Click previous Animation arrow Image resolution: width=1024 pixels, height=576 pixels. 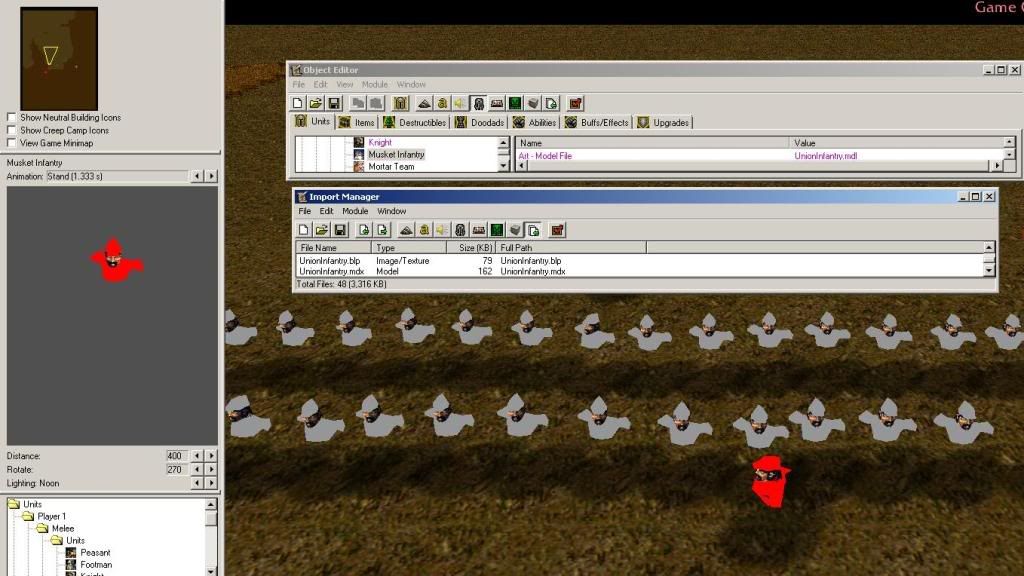click(x=197, y=176)
